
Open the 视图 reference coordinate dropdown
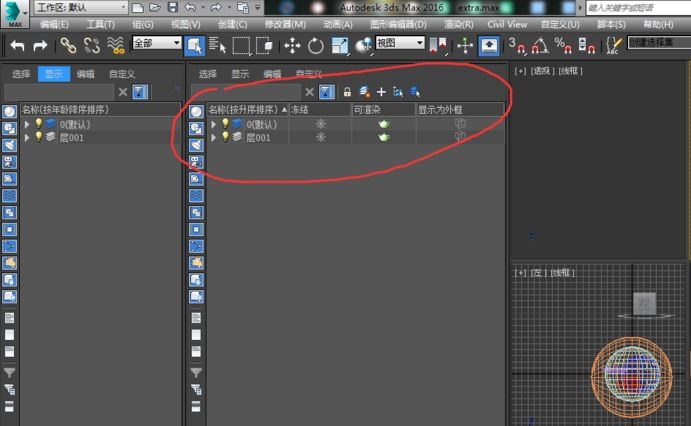400,43
